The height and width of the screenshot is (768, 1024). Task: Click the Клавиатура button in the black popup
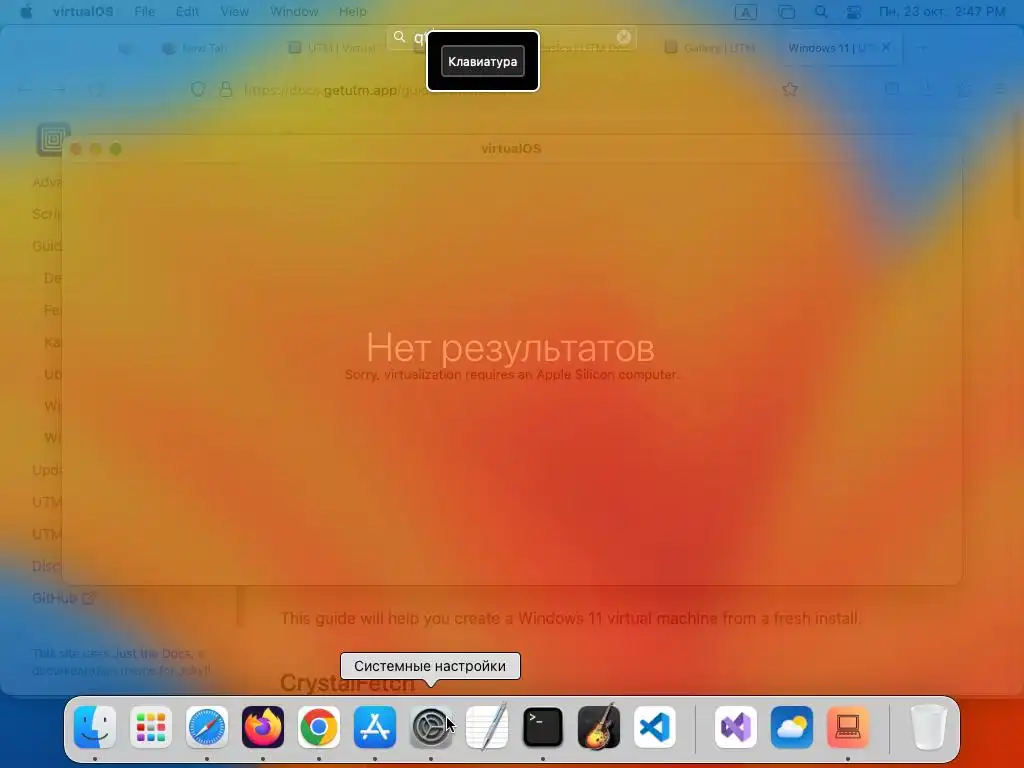pos(483,61)
